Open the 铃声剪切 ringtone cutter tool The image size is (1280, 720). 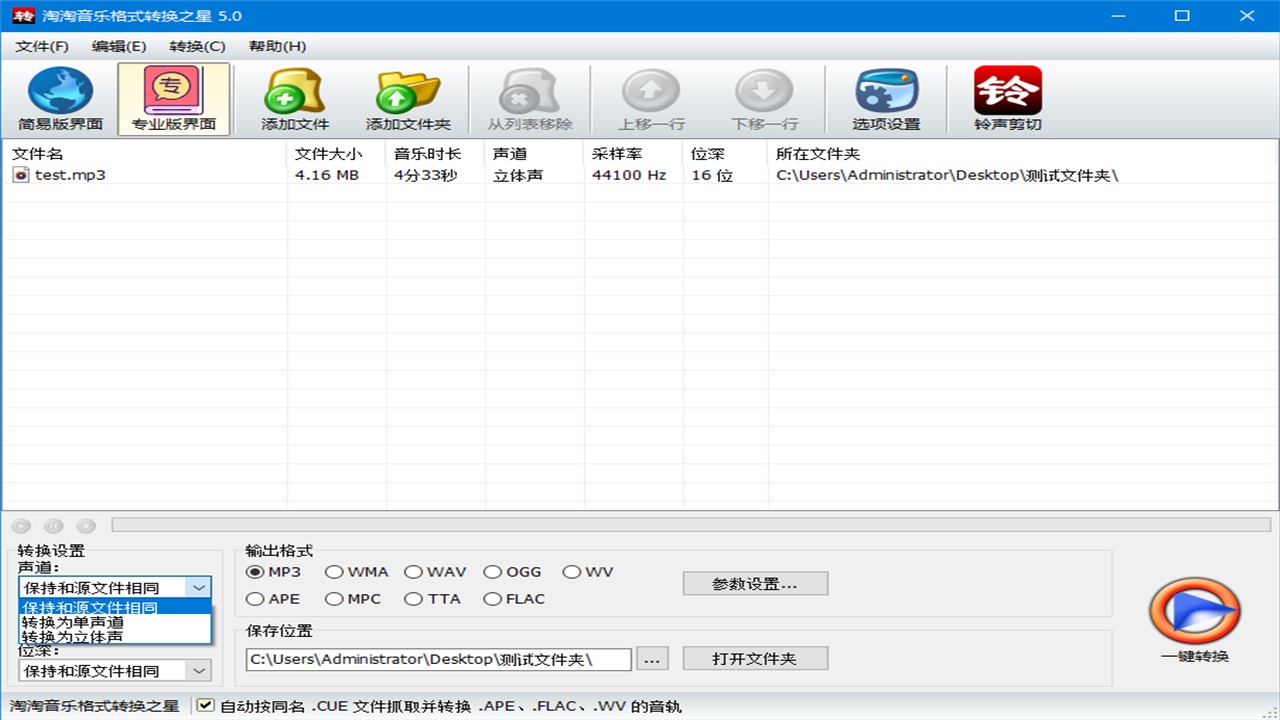(1008, 99)
